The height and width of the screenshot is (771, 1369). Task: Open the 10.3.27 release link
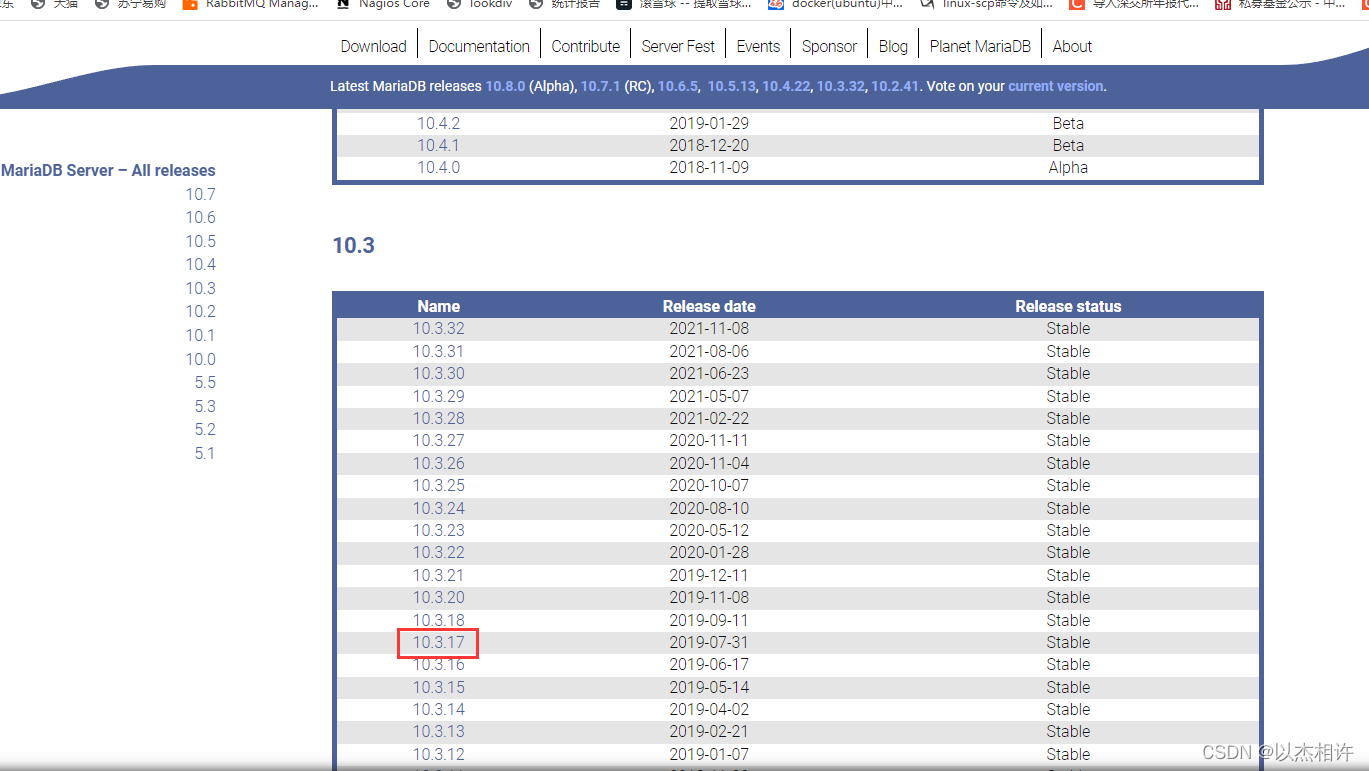point(439,441)
